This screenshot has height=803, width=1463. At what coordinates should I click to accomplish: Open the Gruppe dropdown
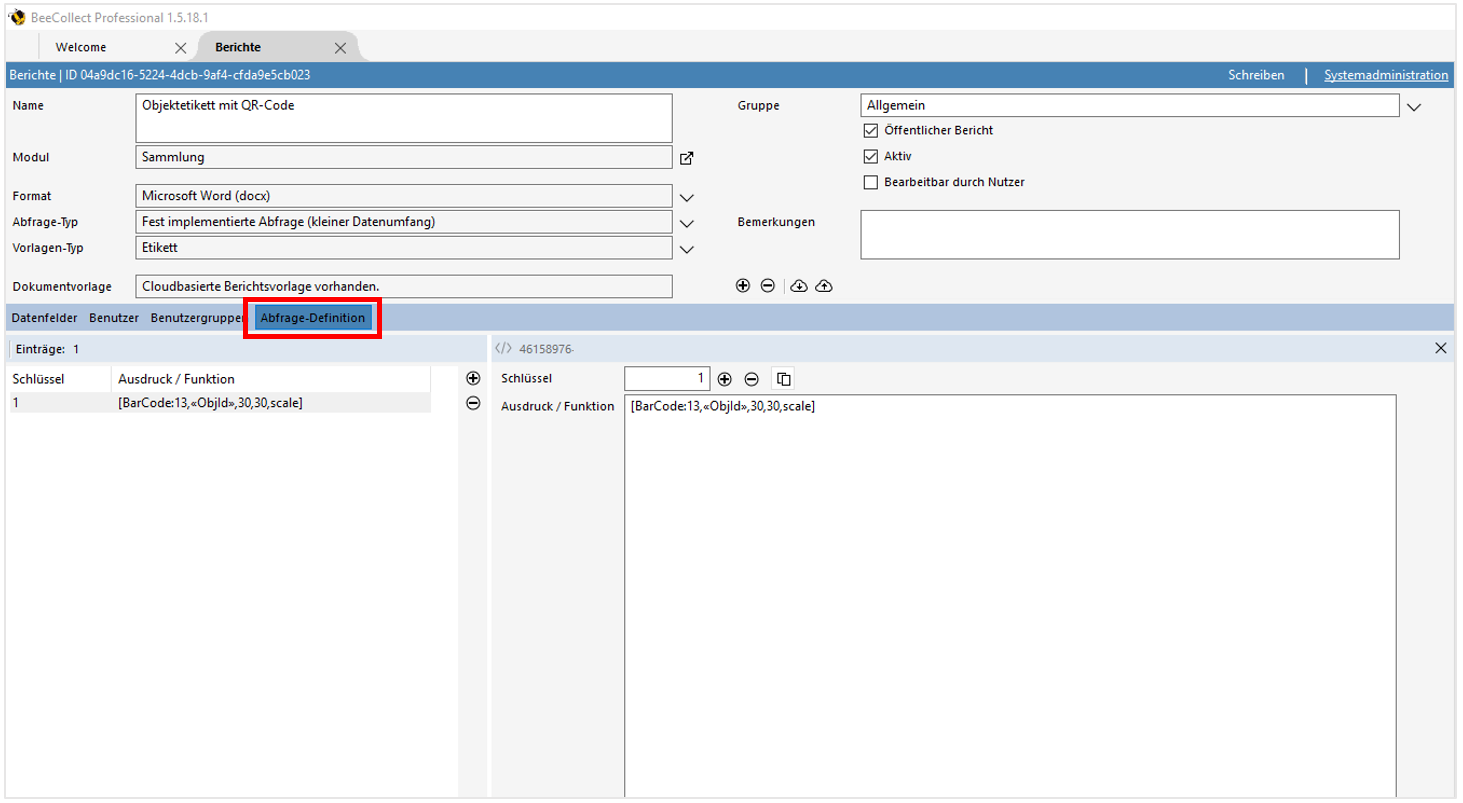click(x=1413, y=106)
